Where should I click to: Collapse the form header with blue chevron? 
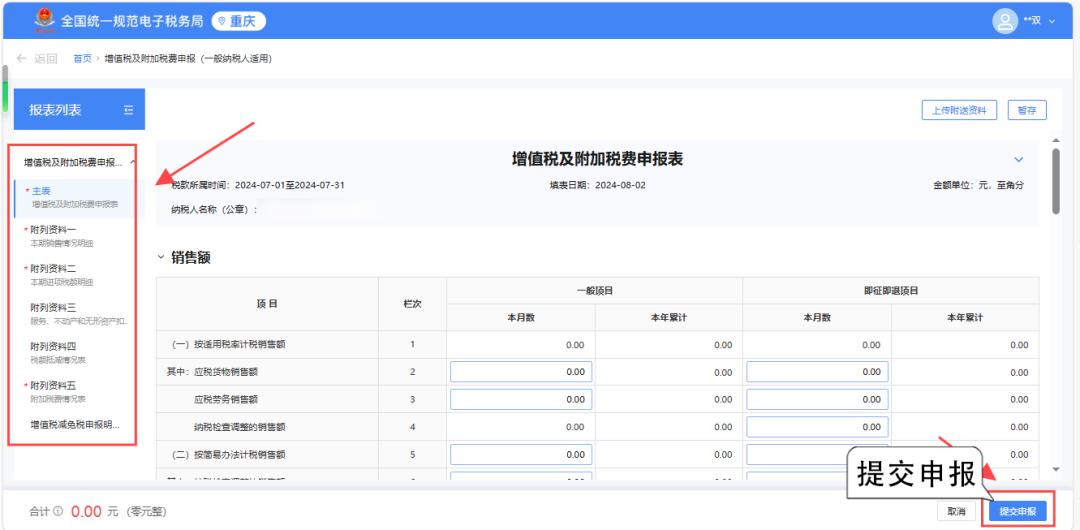pyautogui.click(x=1019, y=160)
